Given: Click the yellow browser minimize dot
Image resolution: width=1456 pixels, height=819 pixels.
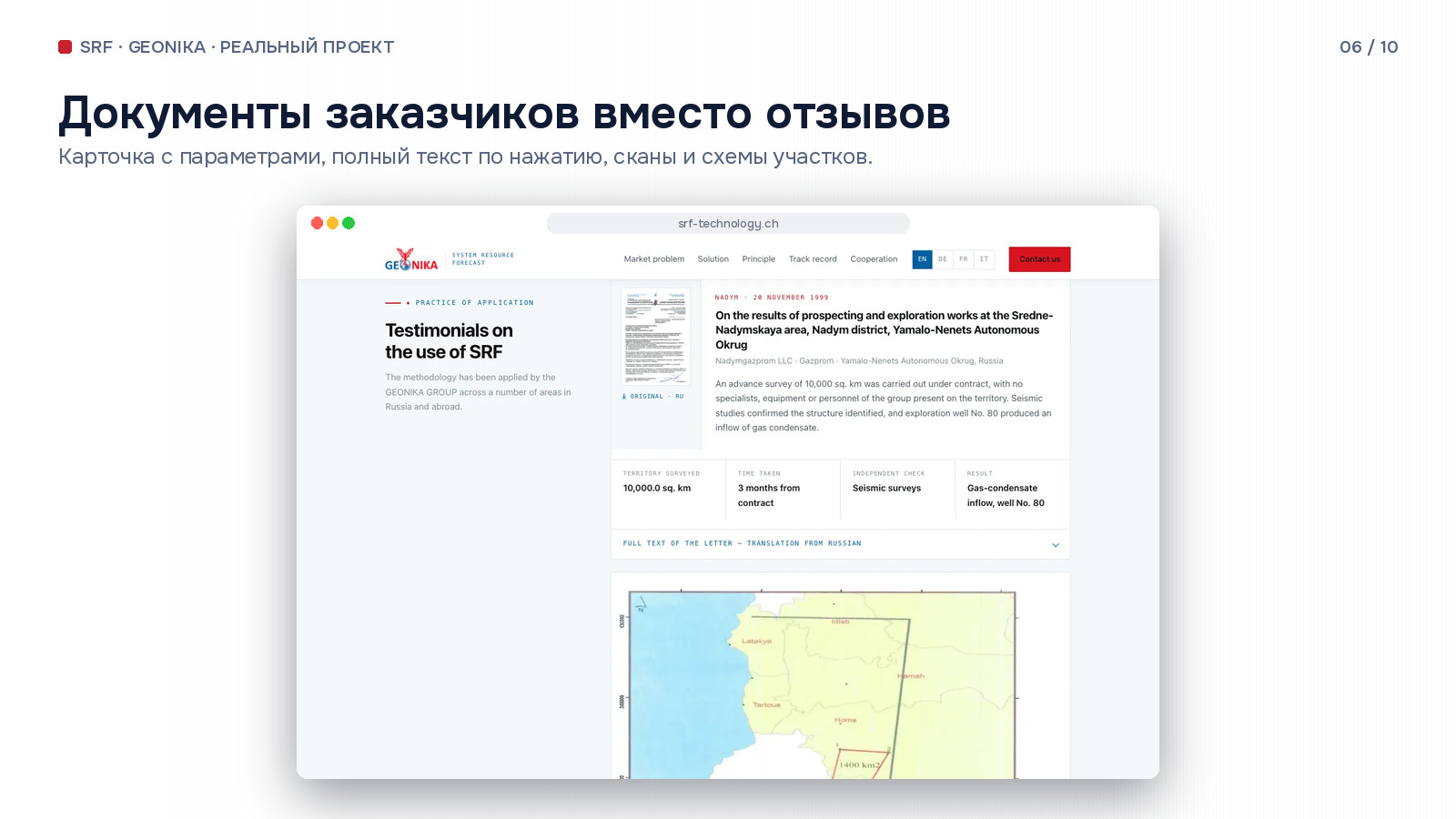Looking at the screenshot, I should (x=333, y=223).
